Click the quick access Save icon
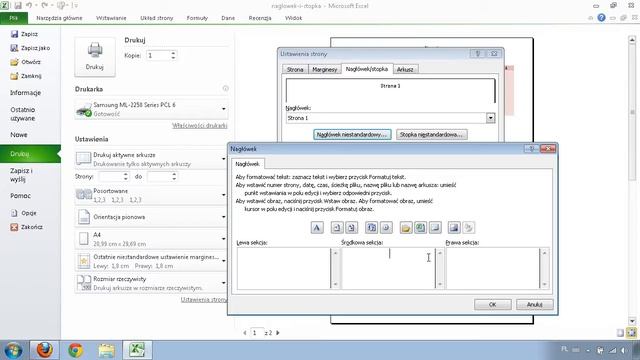This screenshot has height=360, width=640. (x=18, y=6)
